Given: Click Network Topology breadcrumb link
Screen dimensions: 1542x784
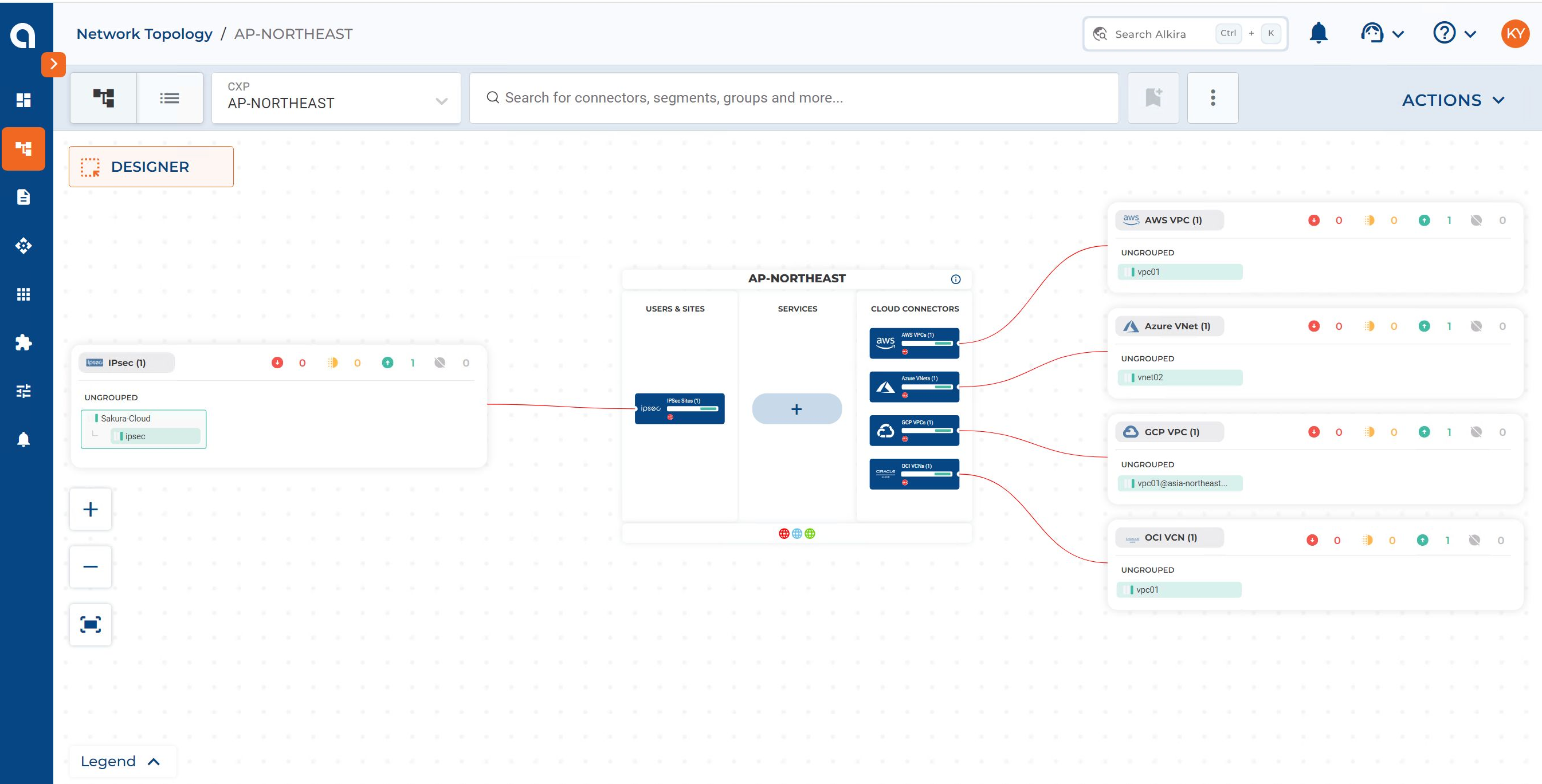Looking at the screenshot, I should (144, 34).
